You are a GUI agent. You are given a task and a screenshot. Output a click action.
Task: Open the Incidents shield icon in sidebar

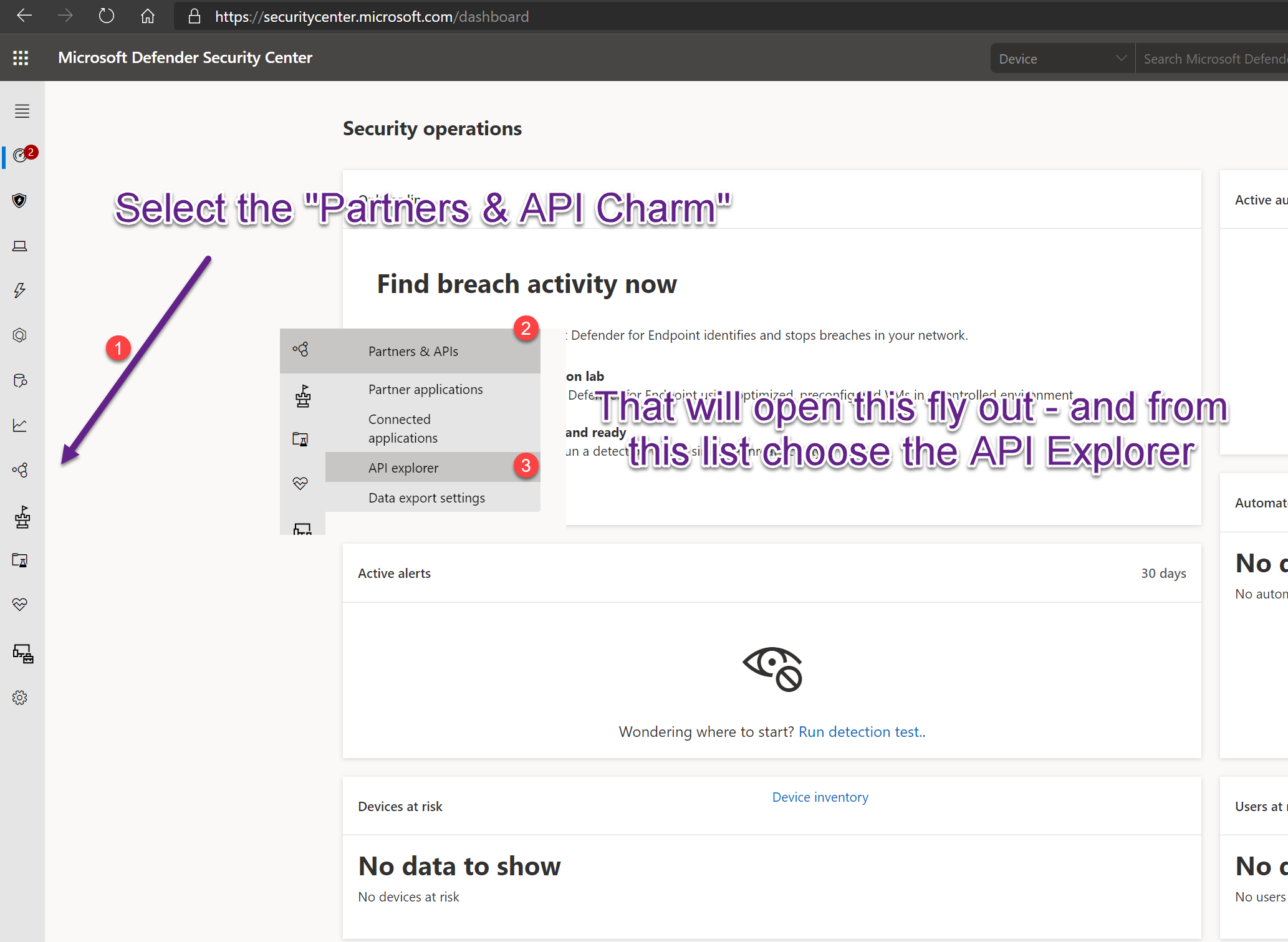click(x=20, y=200)
